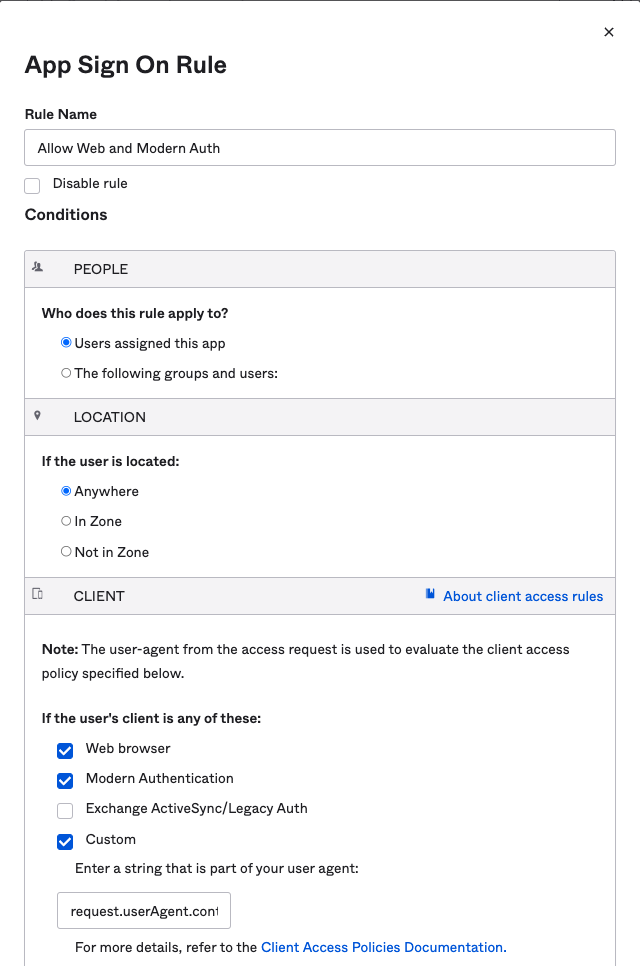Select the Anywhere location option
Image resolution: width=640 pixels, height=966 pixels.
[x=65, y=491]
